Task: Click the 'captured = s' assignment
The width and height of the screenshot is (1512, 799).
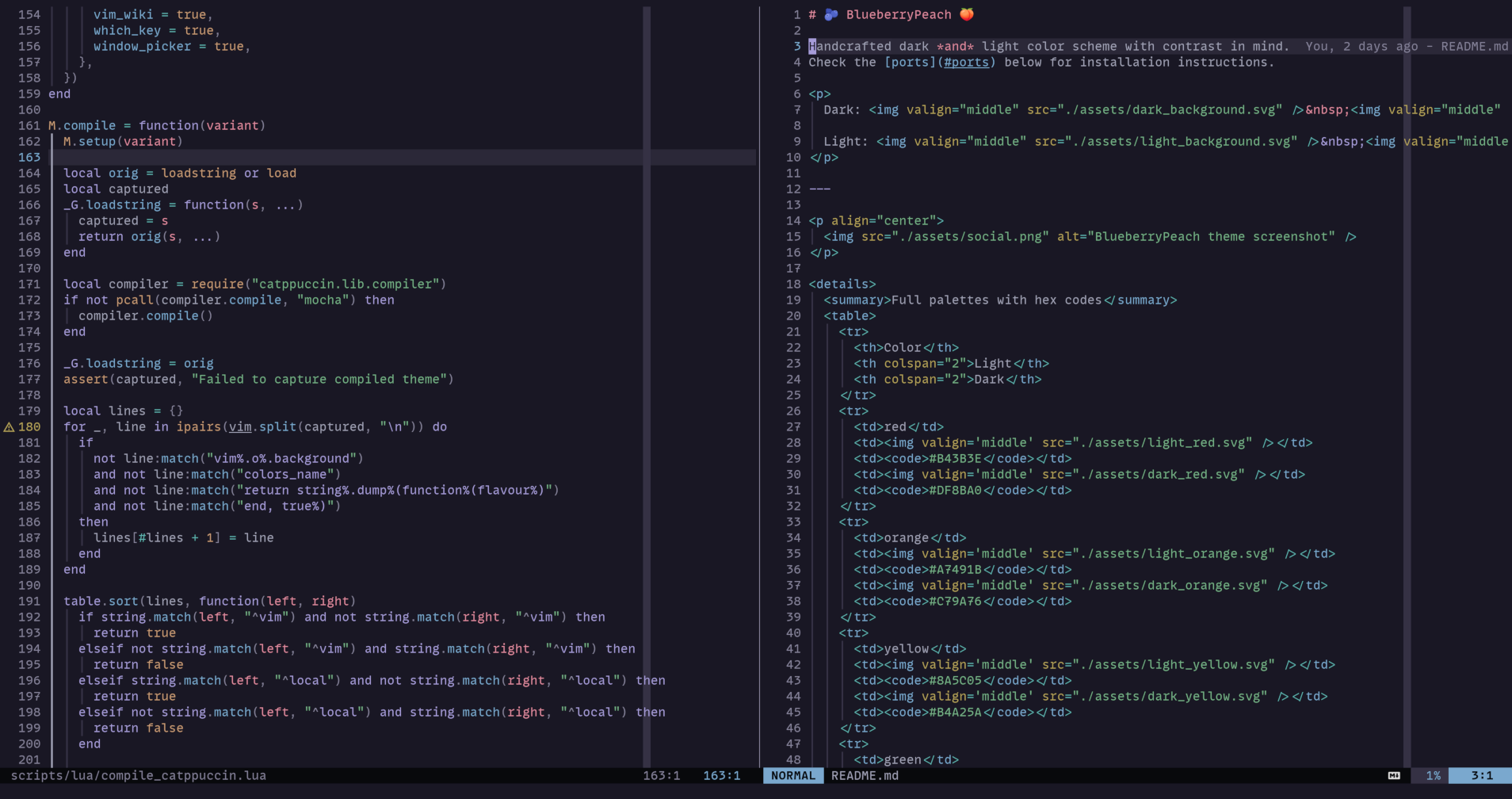Action: point(123,220)
